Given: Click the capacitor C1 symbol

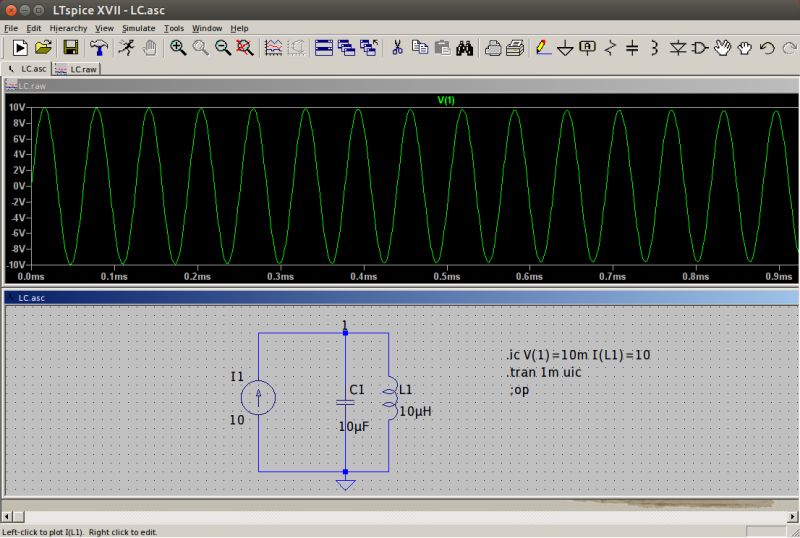Looking at the screenshot, I should 345,402.
